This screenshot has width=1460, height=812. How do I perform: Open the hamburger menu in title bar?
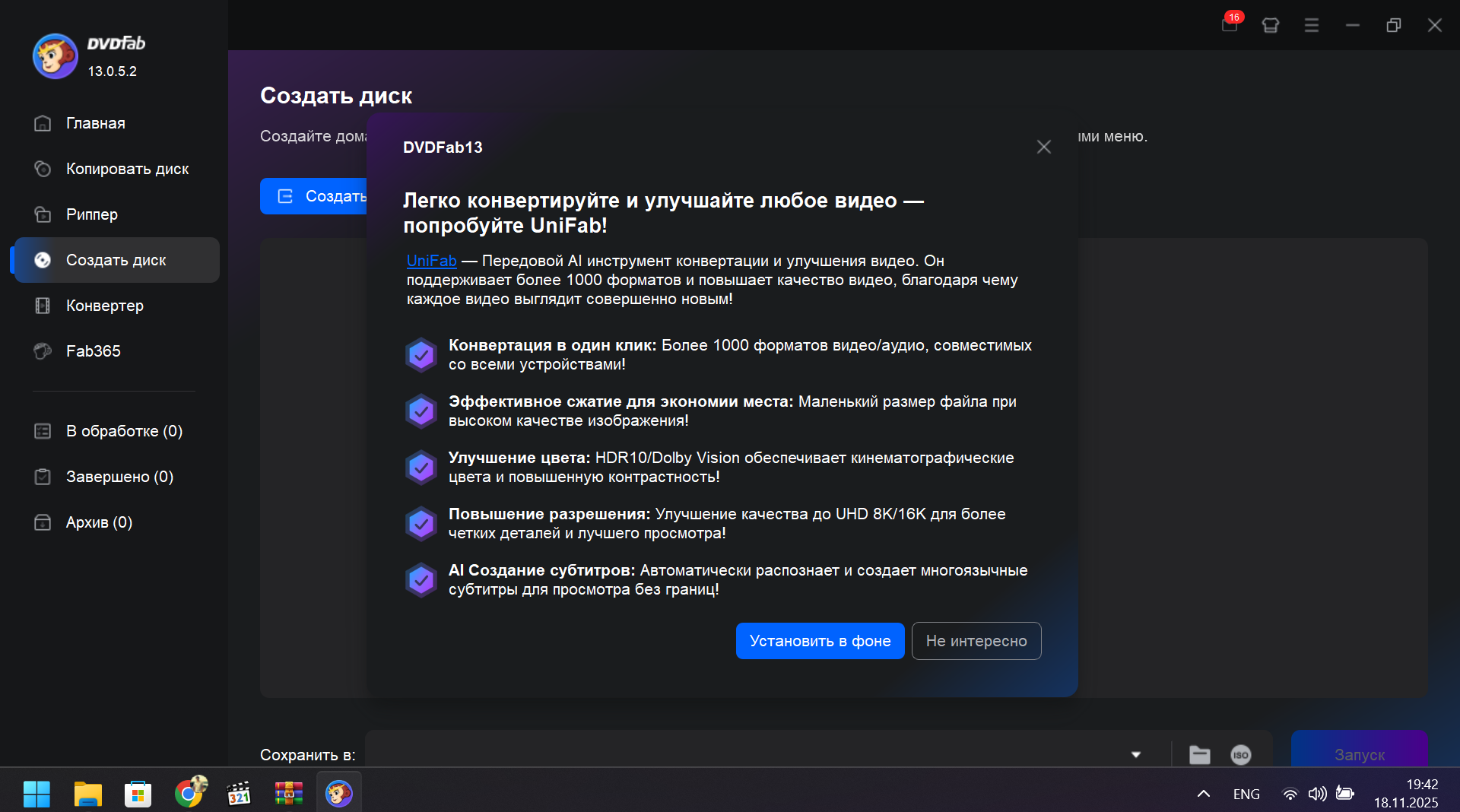[1312, 25]
